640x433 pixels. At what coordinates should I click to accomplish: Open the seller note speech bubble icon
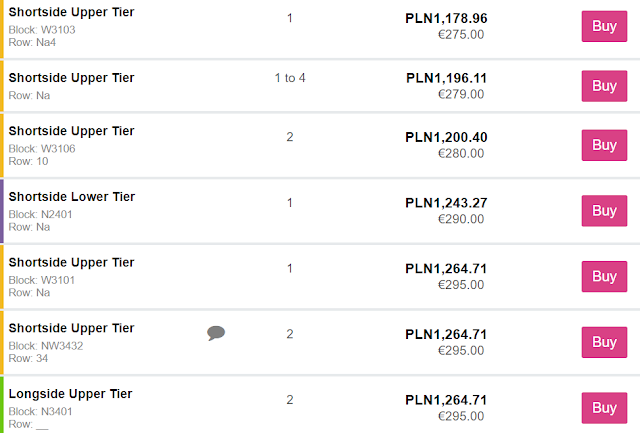click(x=216, y=333)
